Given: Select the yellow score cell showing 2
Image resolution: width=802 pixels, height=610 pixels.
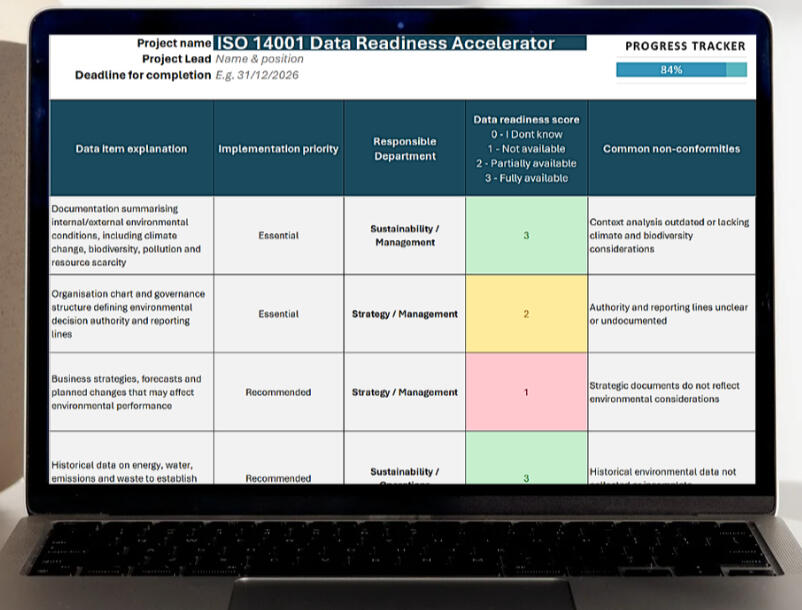Looking at the screenshot, I should point(526,313).
